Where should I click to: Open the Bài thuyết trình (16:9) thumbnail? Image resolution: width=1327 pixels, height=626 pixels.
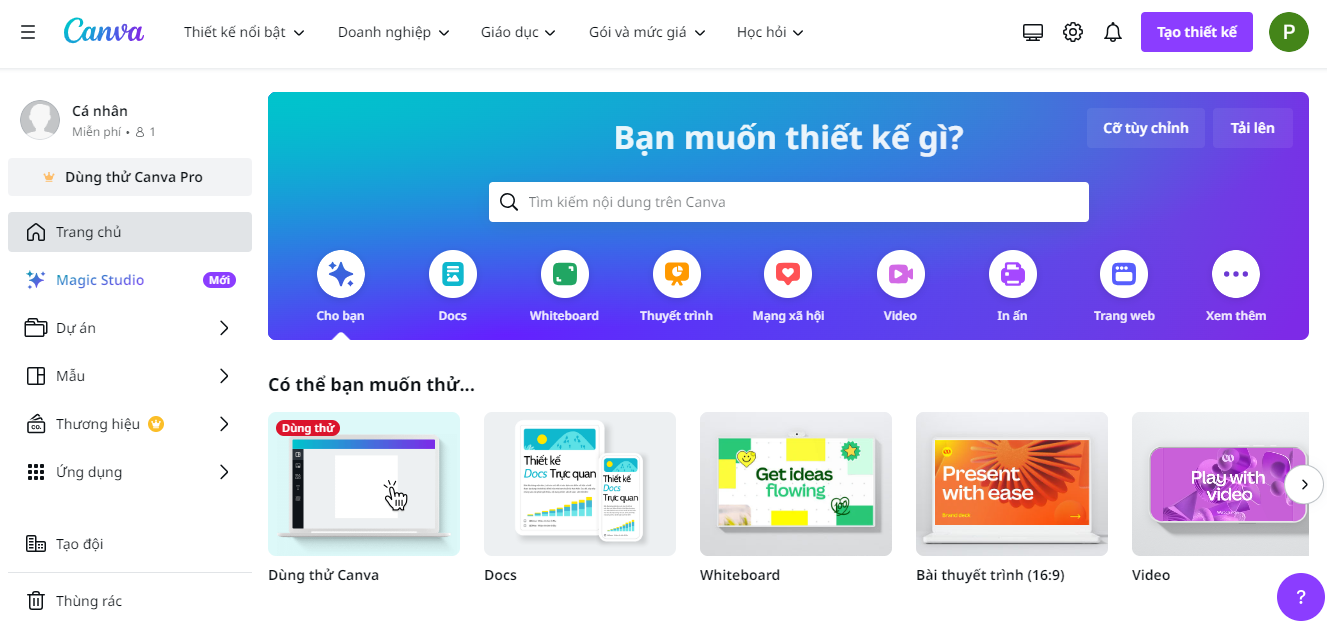coord(1012,484)
